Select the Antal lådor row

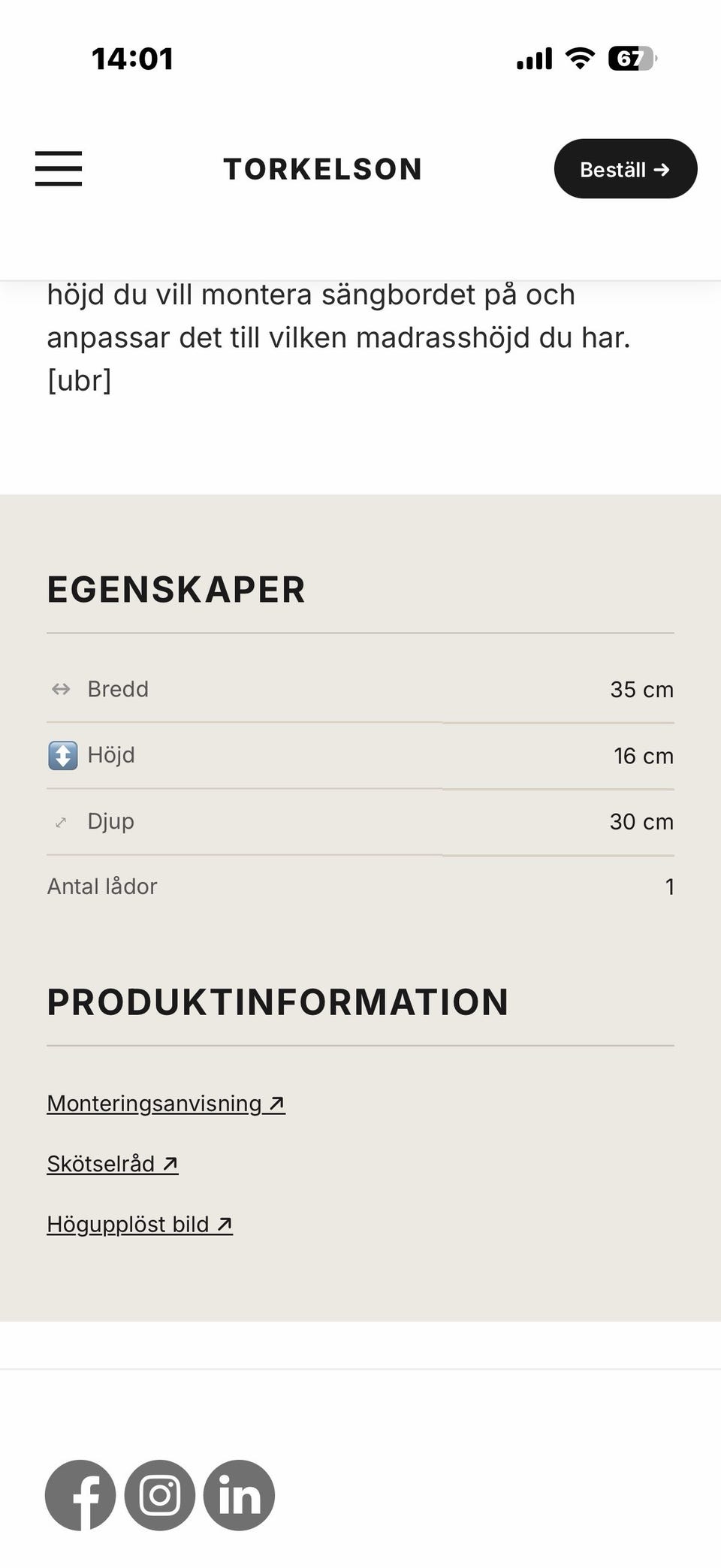click(x=360, y=887)
